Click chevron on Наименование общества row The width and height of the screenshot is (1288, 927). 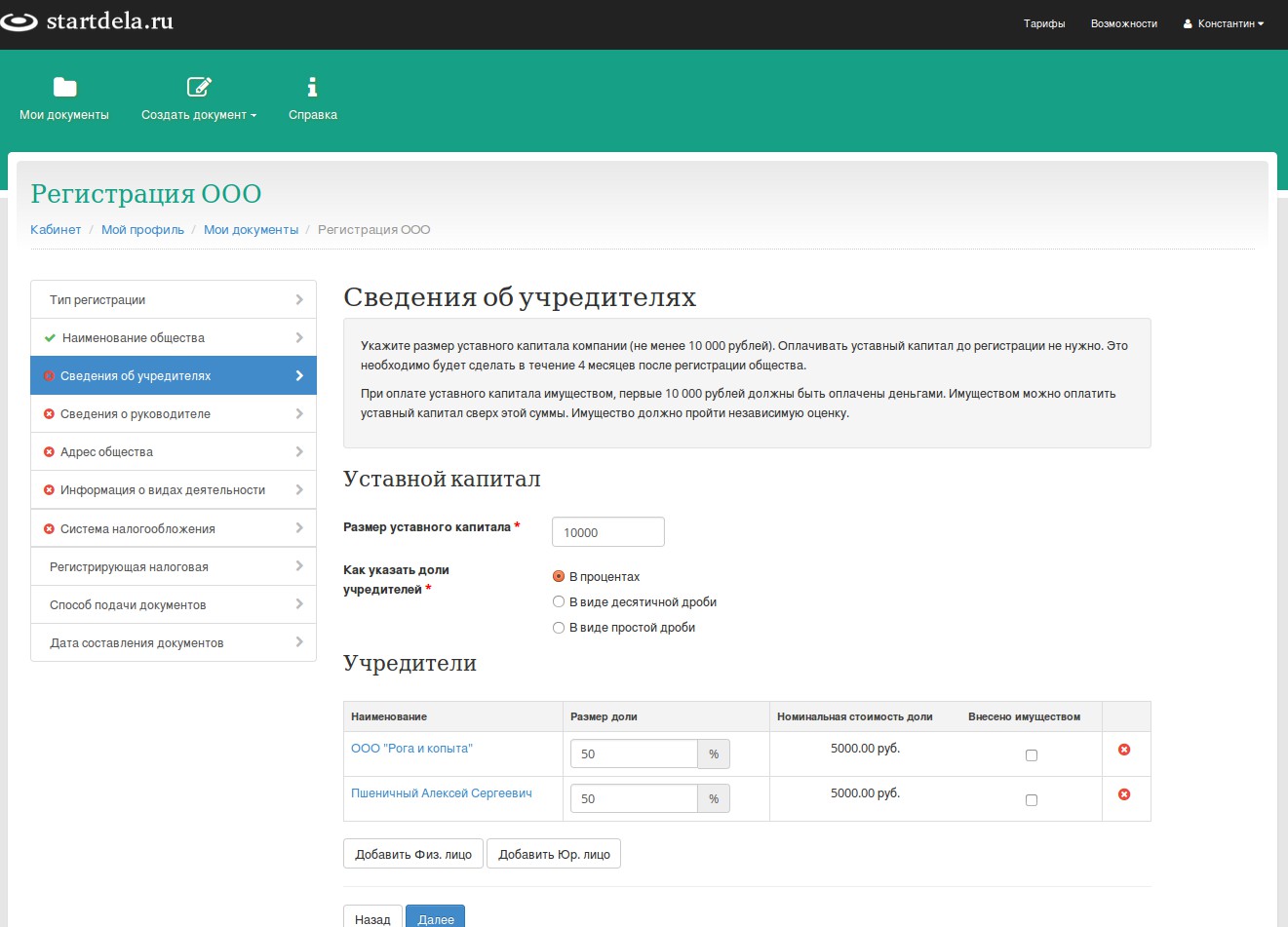point(299,337)
